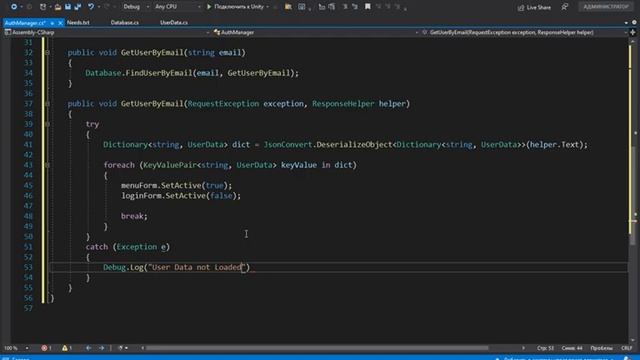Collapse the foreach block on line 43
Viewport: 640px width, 360px height.
(x=47, y=165)
